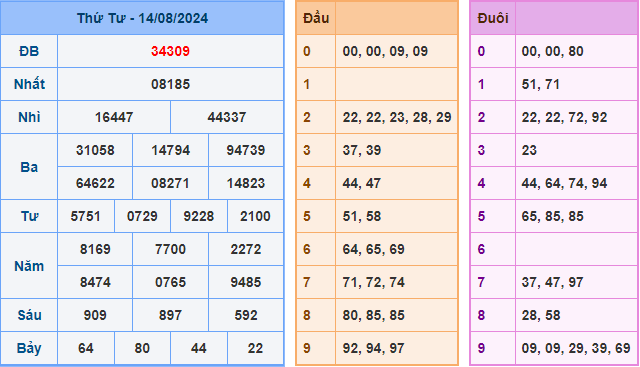Click the Sáu number 909
640x367 pixels.
[x=95, y=316]
